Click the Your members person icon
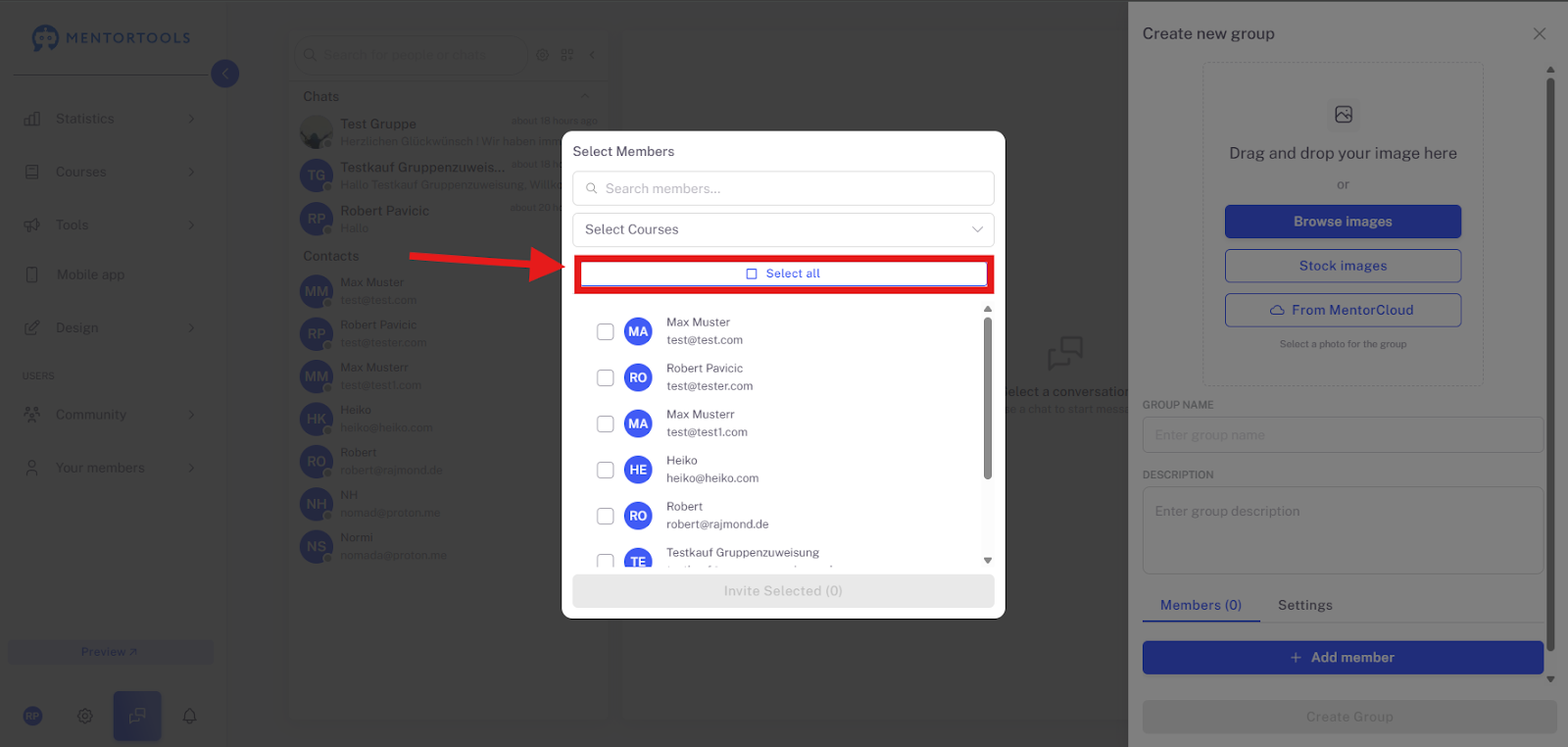The height and width of the screenshot is (747, 1568). [x=32, y=468]
